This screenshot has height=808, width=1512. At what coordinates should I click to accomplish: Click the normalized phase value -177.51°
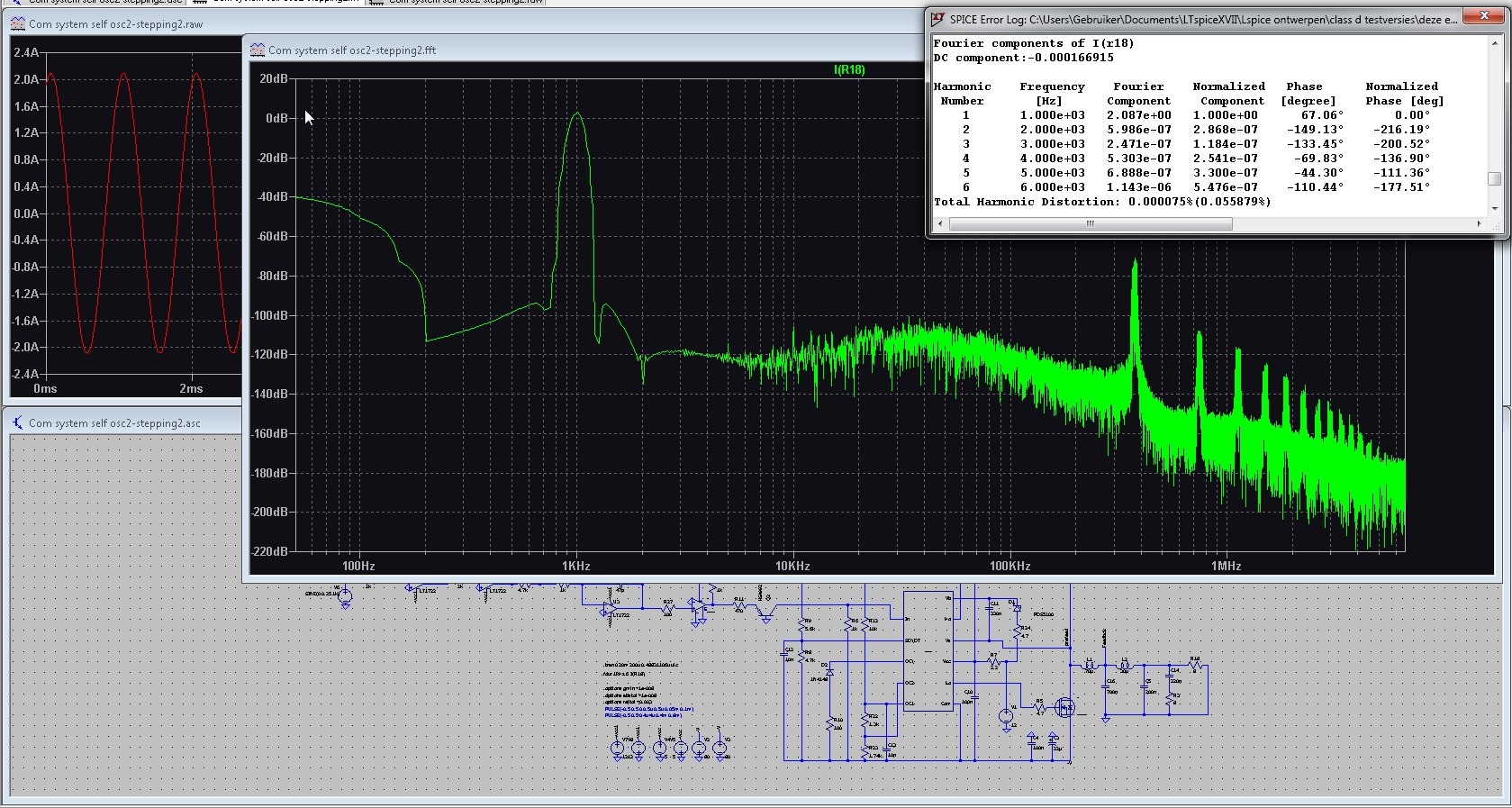pyautogui.click(x=1402, y=187)
